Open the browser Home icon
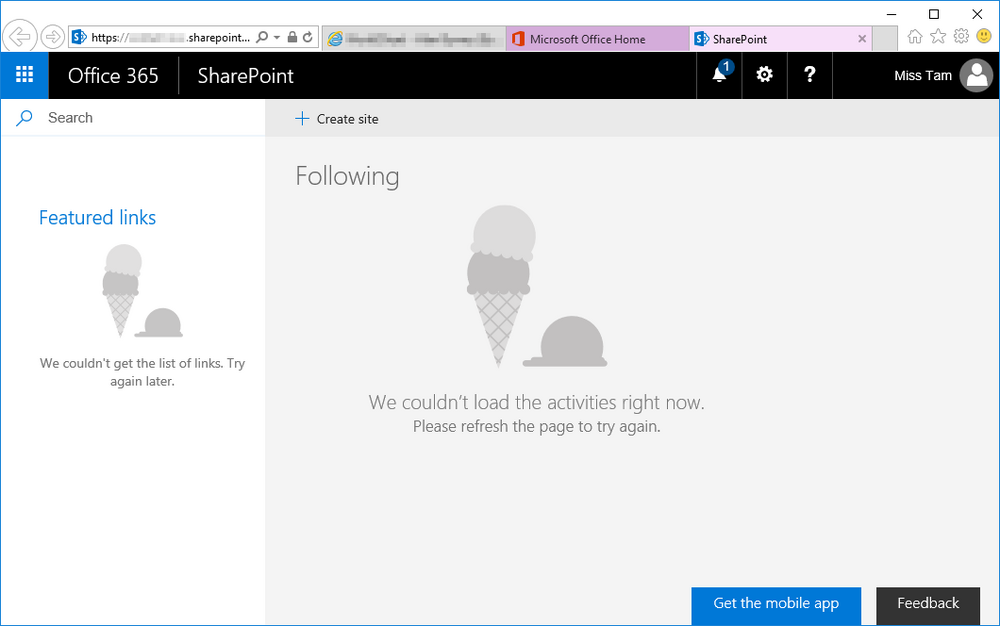The height and width of the screenshot is (626, 1000). point(915,36)
